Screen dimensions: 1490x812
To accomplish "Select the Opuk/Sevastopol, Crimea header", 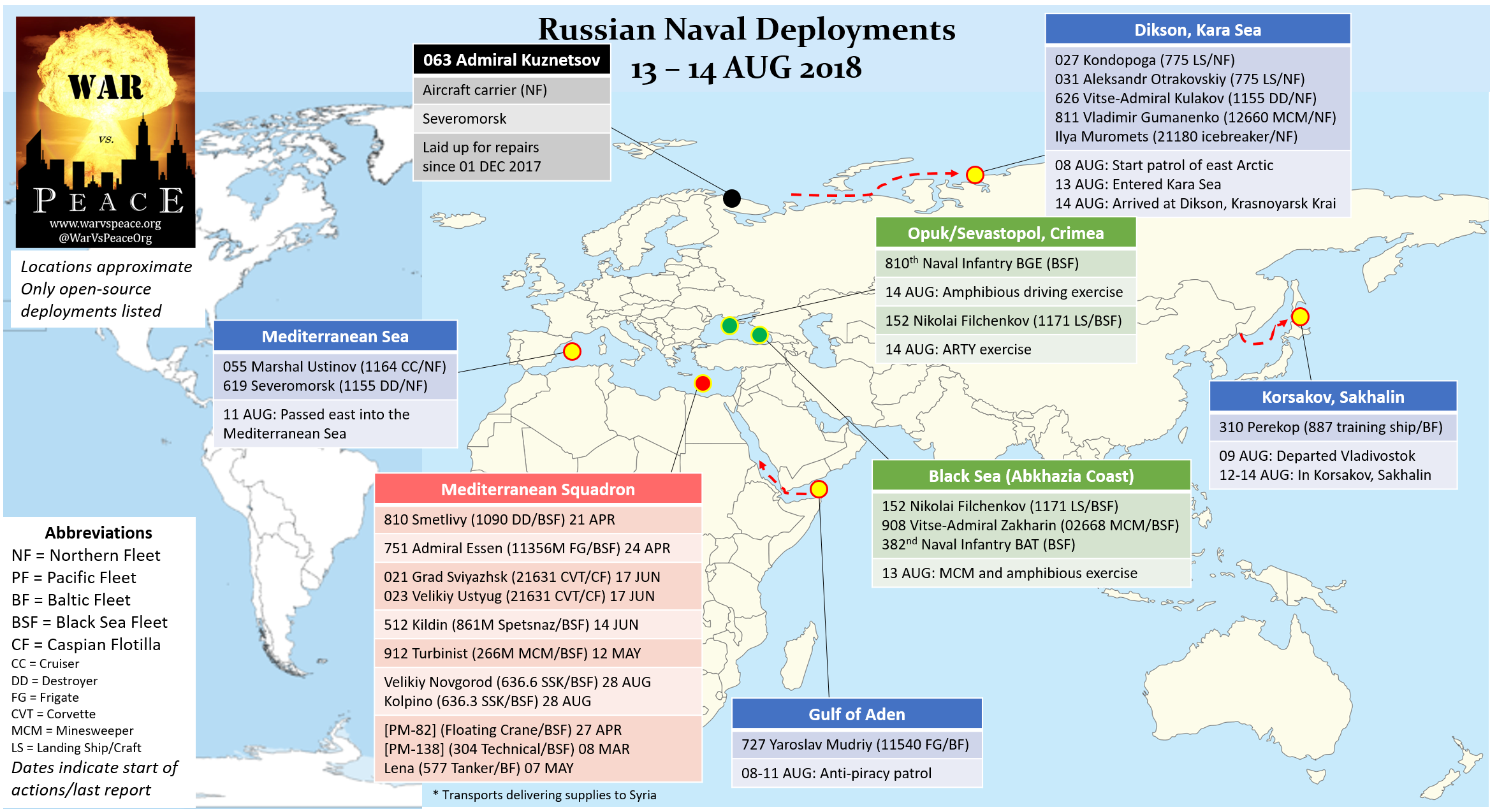I will pyautogui.click(x=1005, y=233).
